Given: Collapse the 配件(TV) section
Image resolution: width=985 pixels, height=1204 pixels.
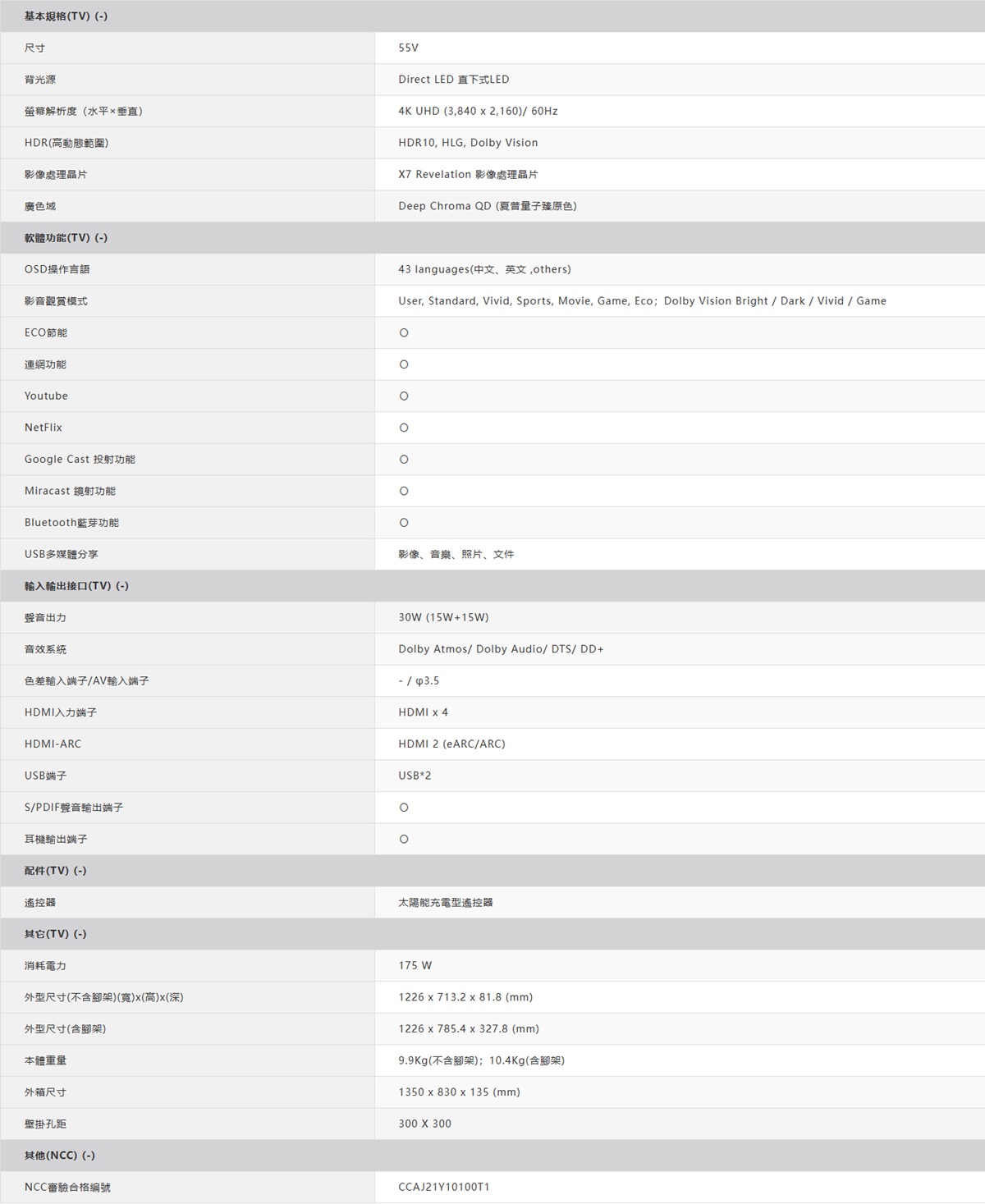Looking at the screenshot, I should [55, 871].
